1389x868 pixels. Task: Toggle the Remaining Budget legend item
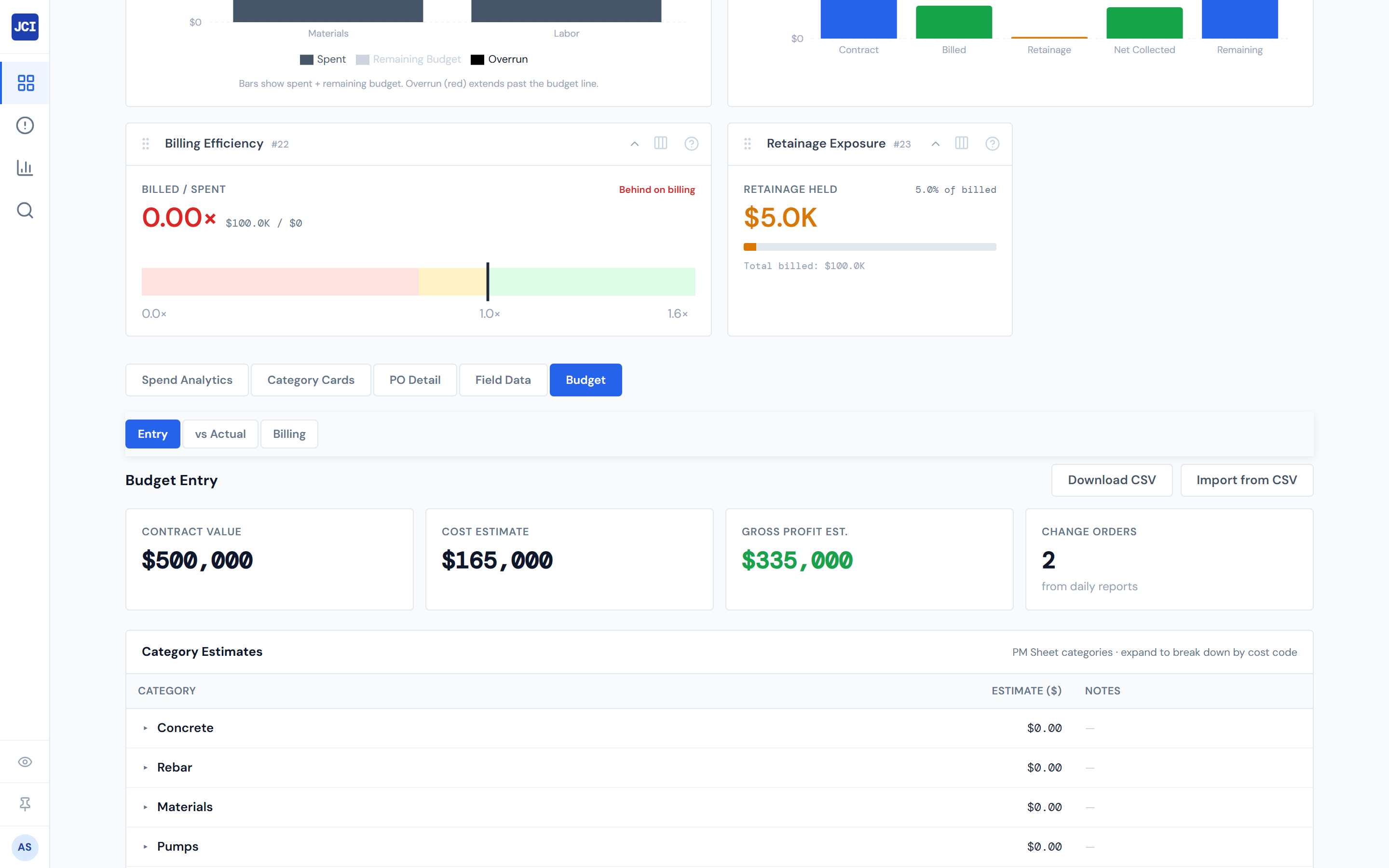pos(409,59)
